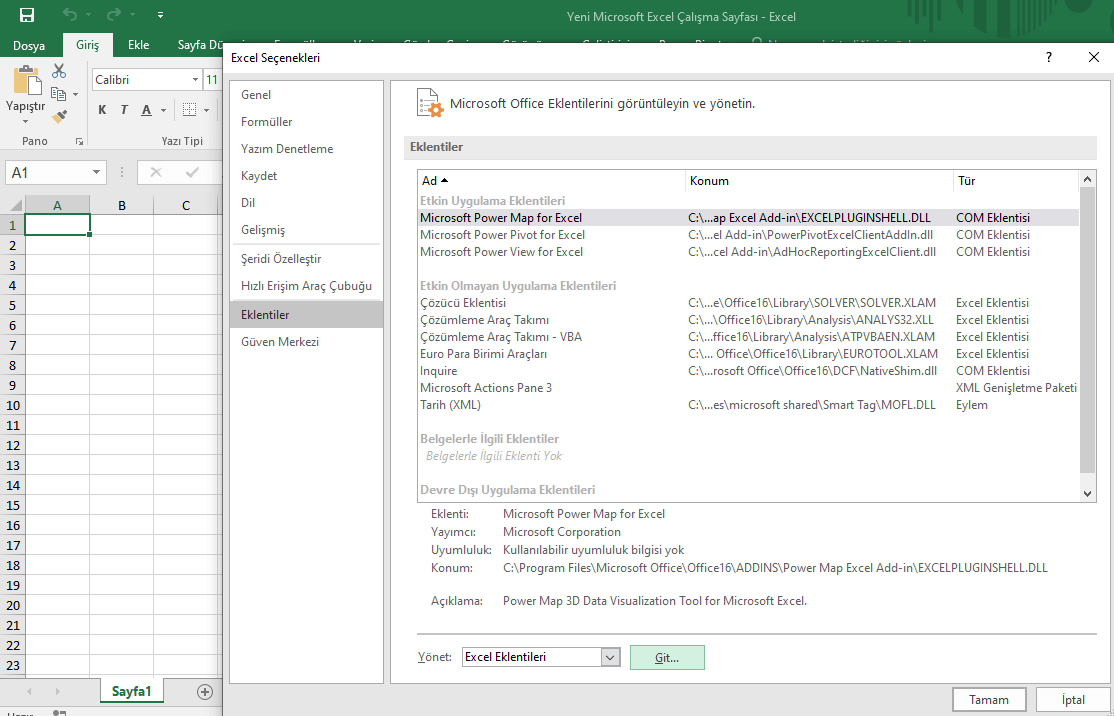
Task: Sort add-ins by the Konum column header
Action: pyautogui.click(x=819, y=180)
